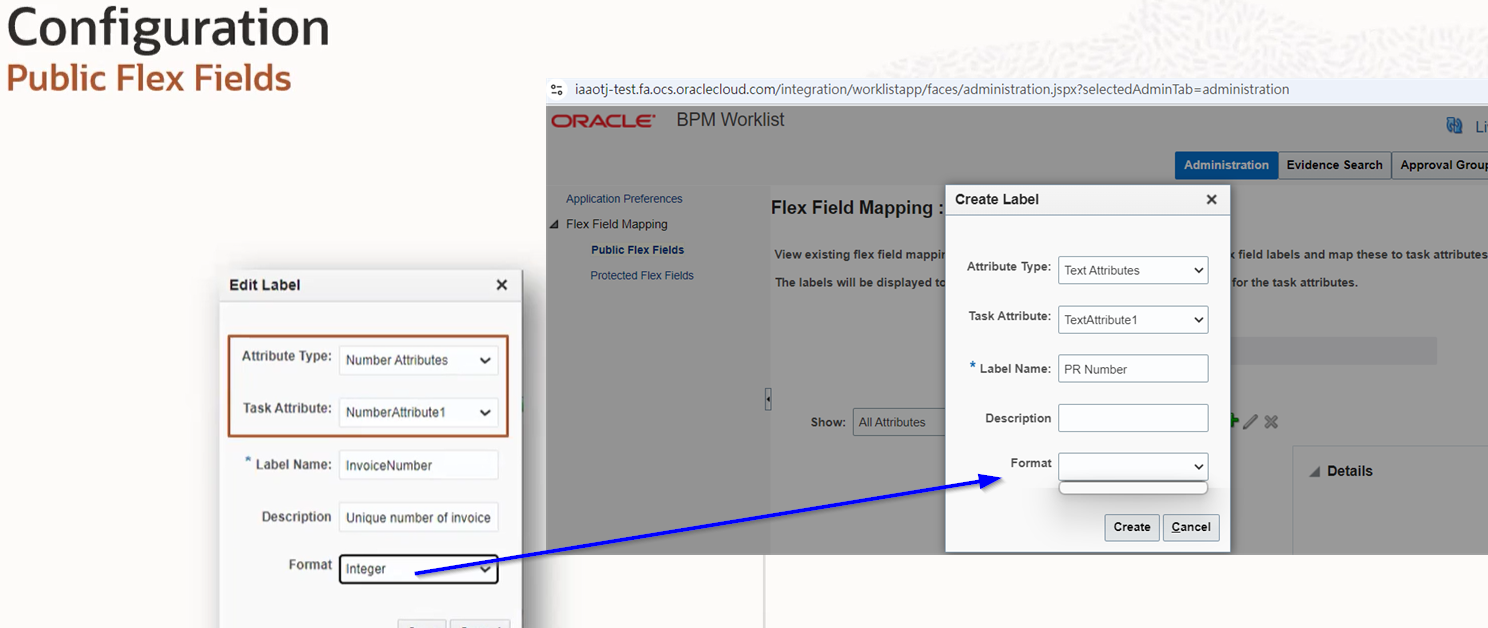Close the Edit Label dialog
The height and width of the screenshot is (628, 1488).
(x=501, y=284)
